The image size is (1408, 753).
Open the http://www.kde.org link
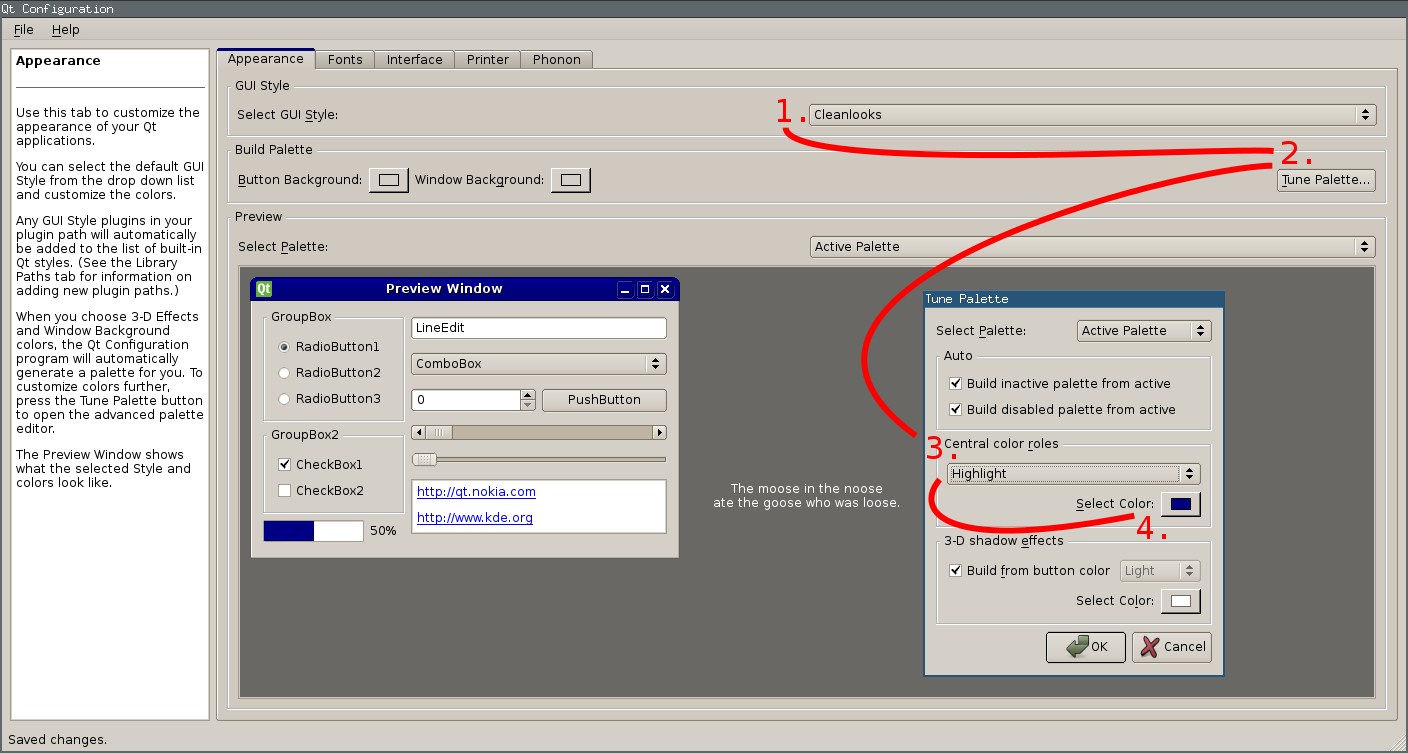[474, 518]
